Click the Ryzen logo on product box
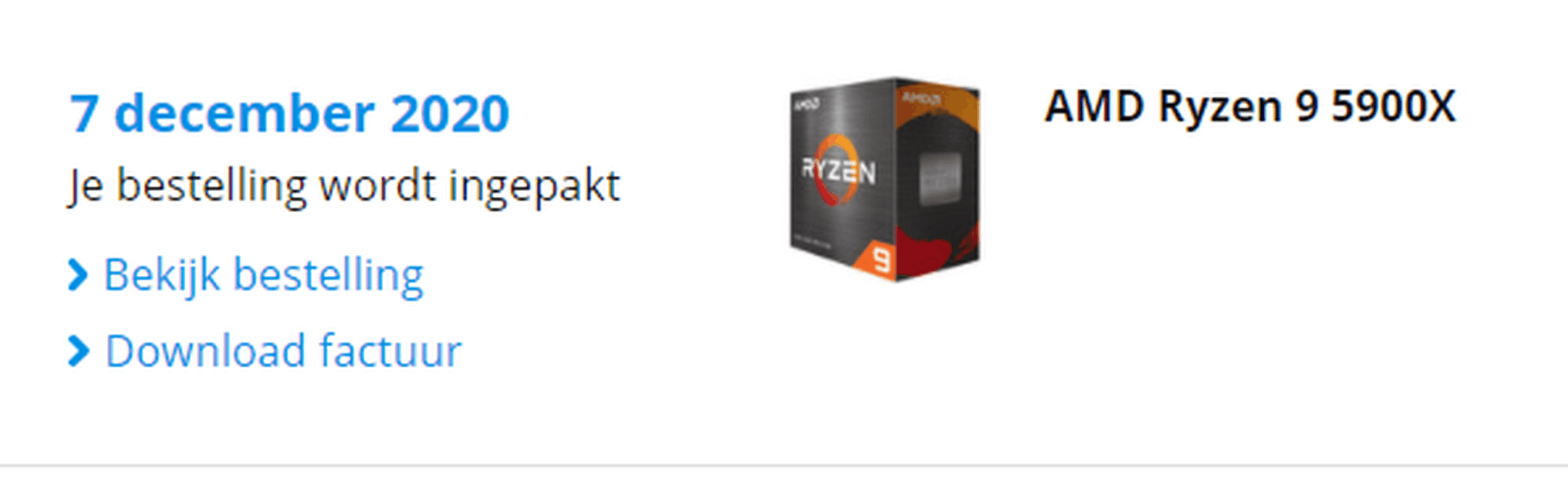1568x480 pixels. click(838, 170)
